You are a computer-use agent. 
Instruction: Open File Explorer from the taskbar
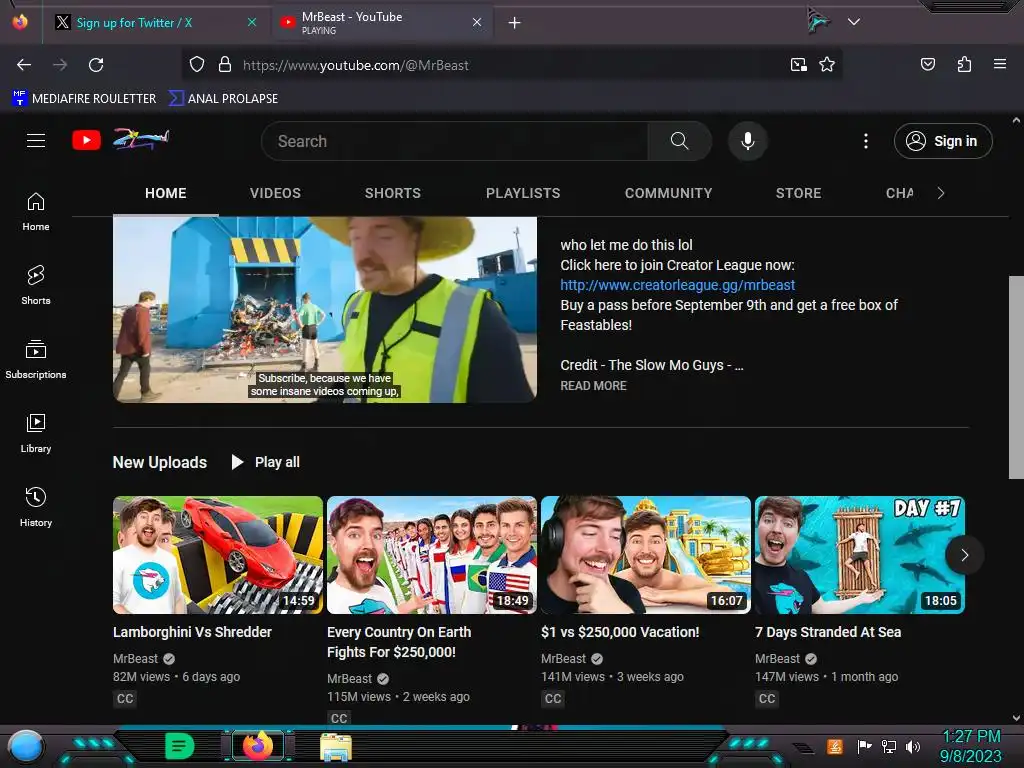pos(336,747)
